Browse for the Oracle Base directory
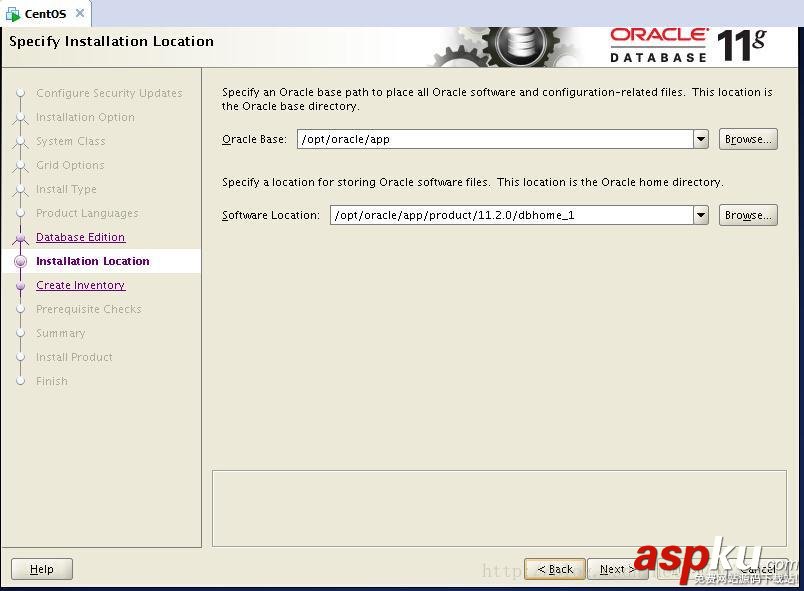 (x=748, y=139)
